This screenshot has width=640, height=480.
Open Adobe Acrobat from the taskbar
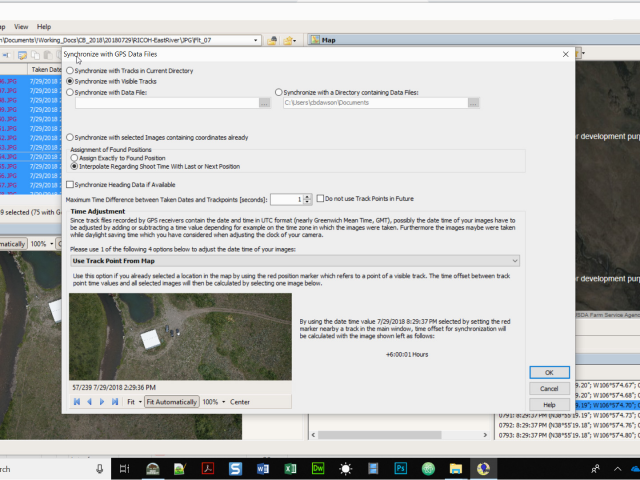click(208, 469)
